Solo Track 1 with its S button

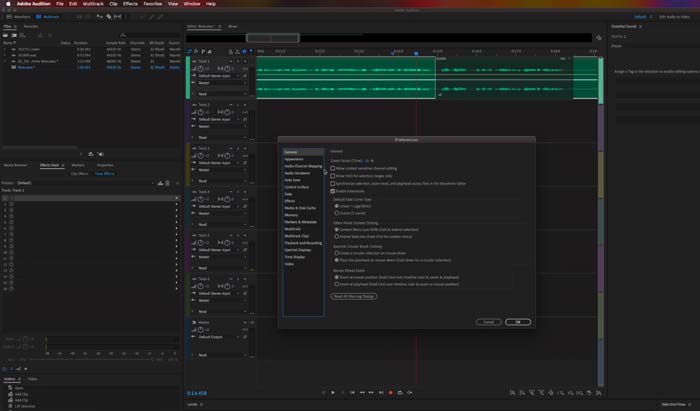click(x=238, y=61)
